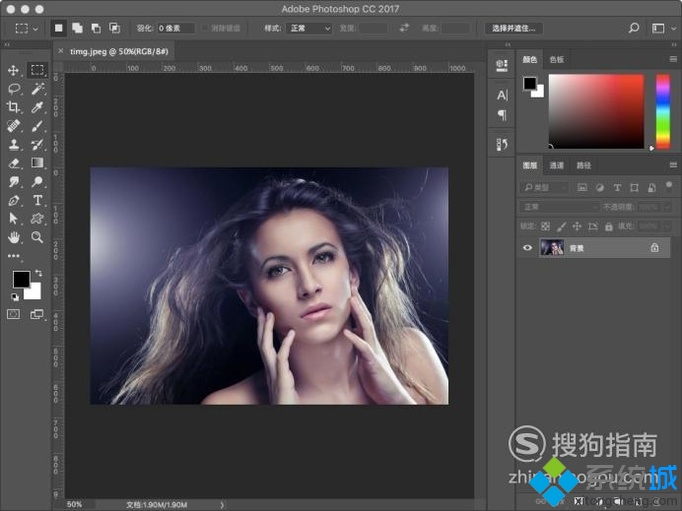Image resolution: width=682 pixels, height=511 pixels.
Task: Click New Selection mode button
Action: point(58,28)
